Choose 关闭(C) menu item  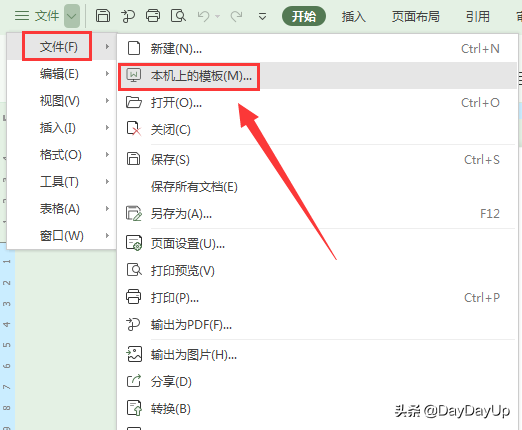[317, 129]
